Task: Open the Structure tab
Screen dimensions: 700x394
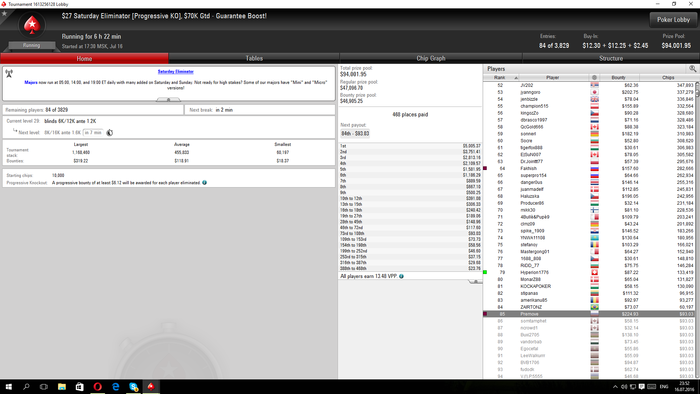Action: [x=611, y=58]
